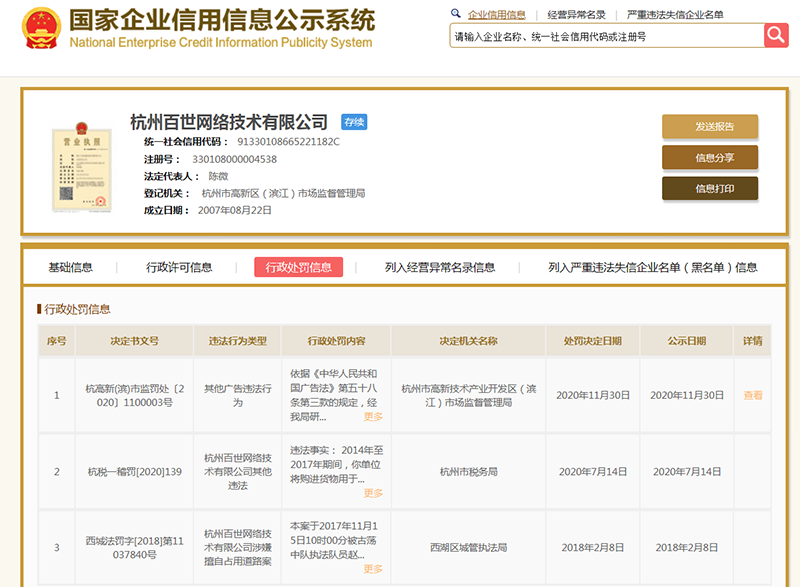
Task: Click the red search magnifier button
Action: 776,35
